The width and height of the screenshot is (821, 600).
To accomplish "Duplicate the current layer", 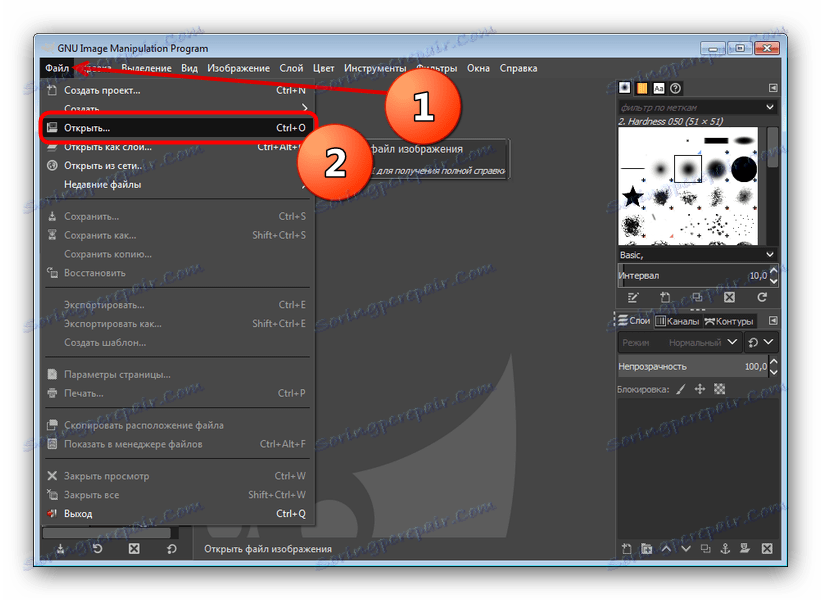I will click(x=706, y=549).
